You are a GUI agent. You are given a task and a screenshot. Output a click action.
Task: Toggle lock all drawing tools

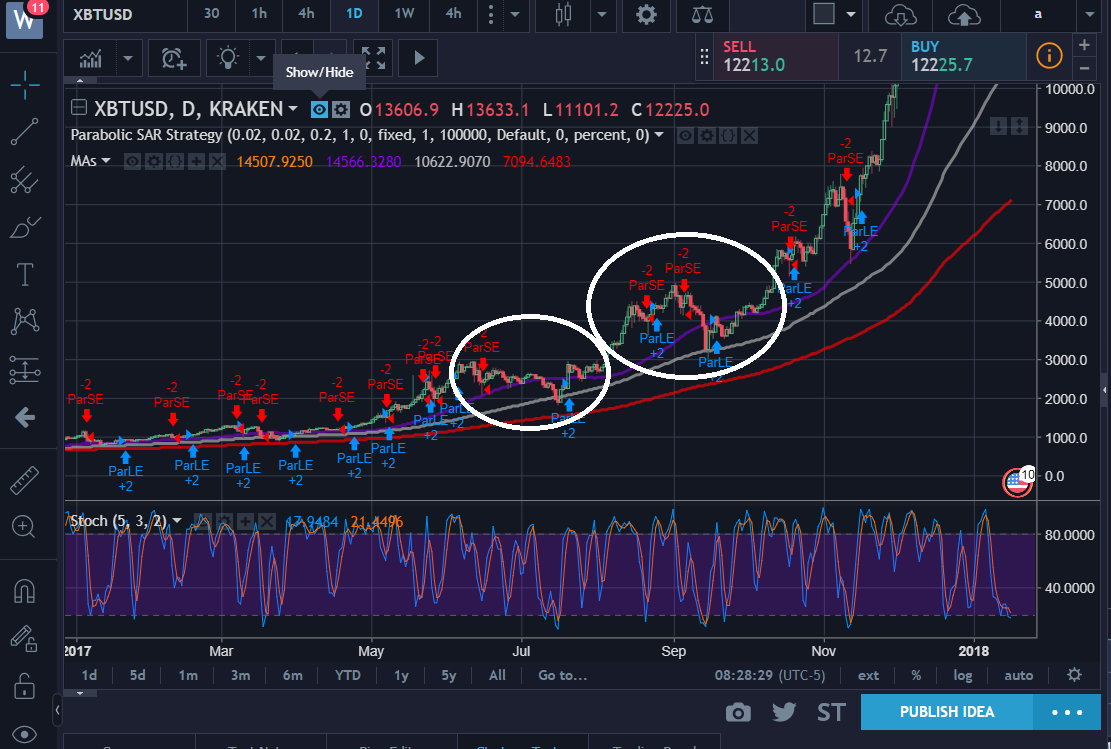25,685
